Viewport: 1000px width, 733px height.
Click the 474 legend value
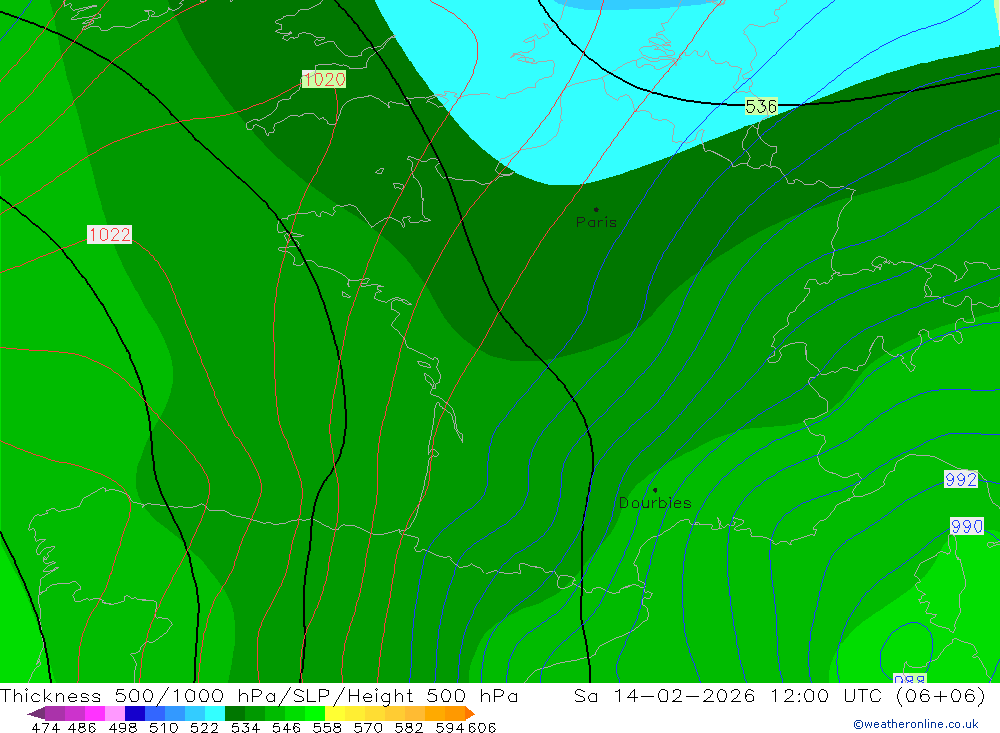coord(45,727)
